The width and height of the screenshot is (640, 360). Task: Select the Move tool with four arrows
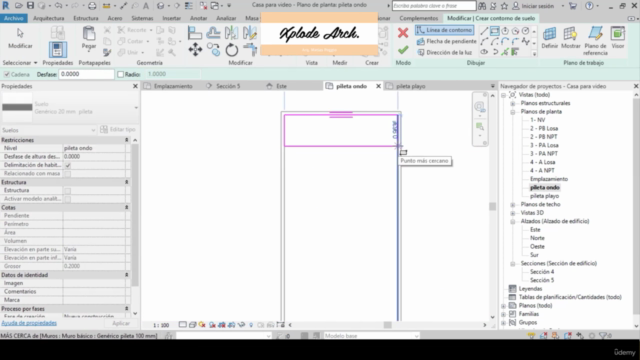click(x=195, y=50)
